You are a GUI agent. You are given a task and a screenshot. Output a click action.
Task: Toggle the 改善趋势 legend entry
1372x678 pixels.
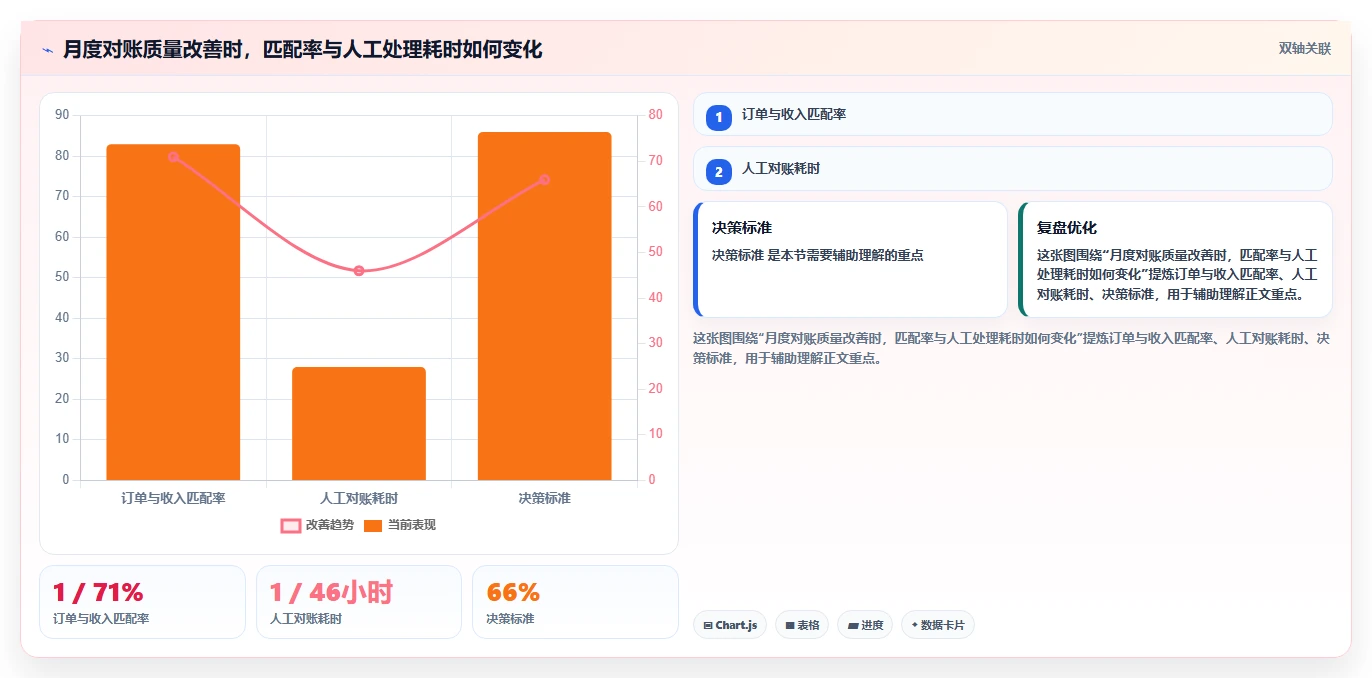317,525
